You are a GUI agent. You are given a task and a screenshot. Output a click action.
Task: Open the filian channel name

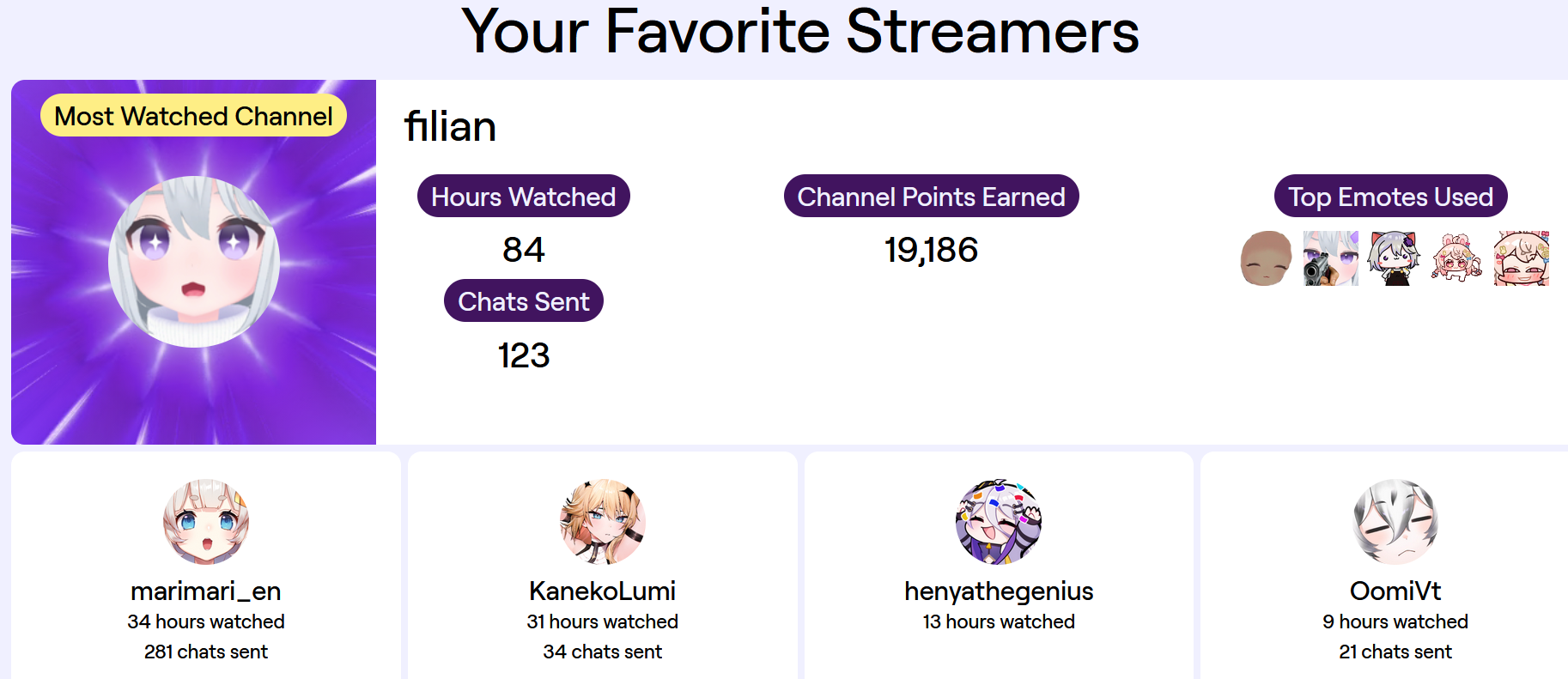point(450,127)
